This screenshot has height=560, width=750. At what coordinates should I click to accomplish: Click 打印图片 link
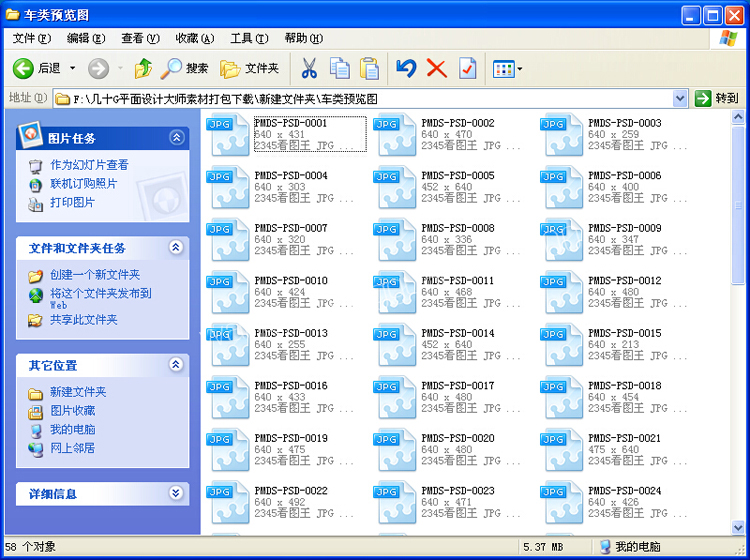point(72,202)
